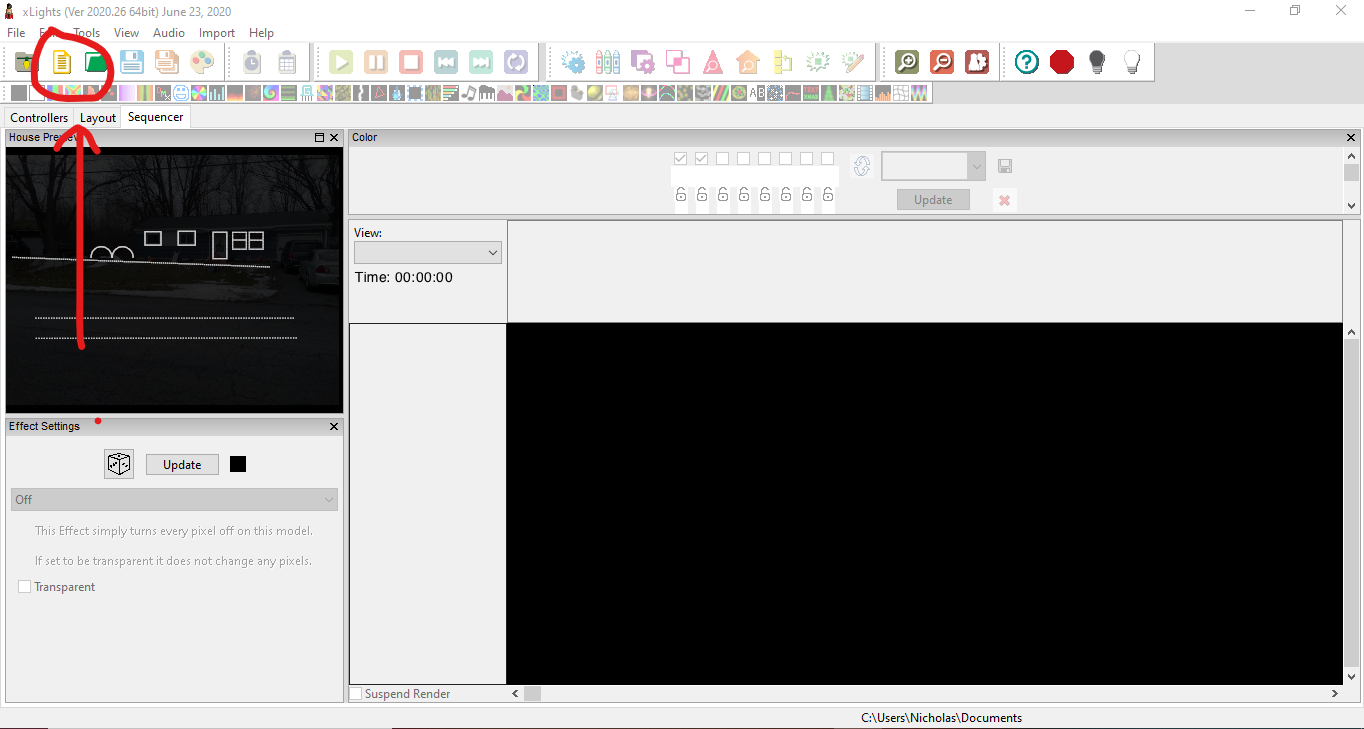1364x729 pixels.
Task: Open help with the teal question mark
Action: click(x=1027, y=62)
